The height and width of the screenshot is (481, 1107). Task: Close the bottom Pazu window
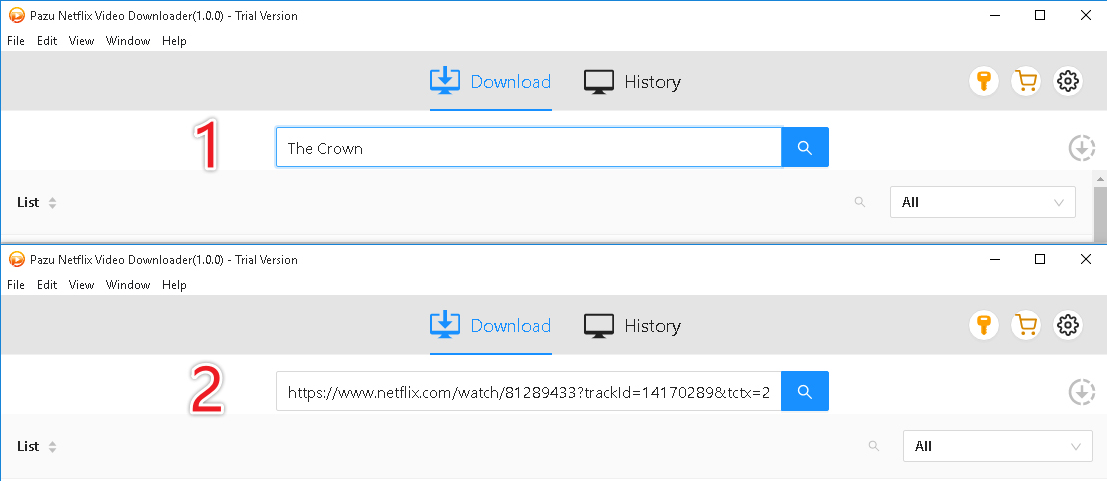click(1086, 259)
